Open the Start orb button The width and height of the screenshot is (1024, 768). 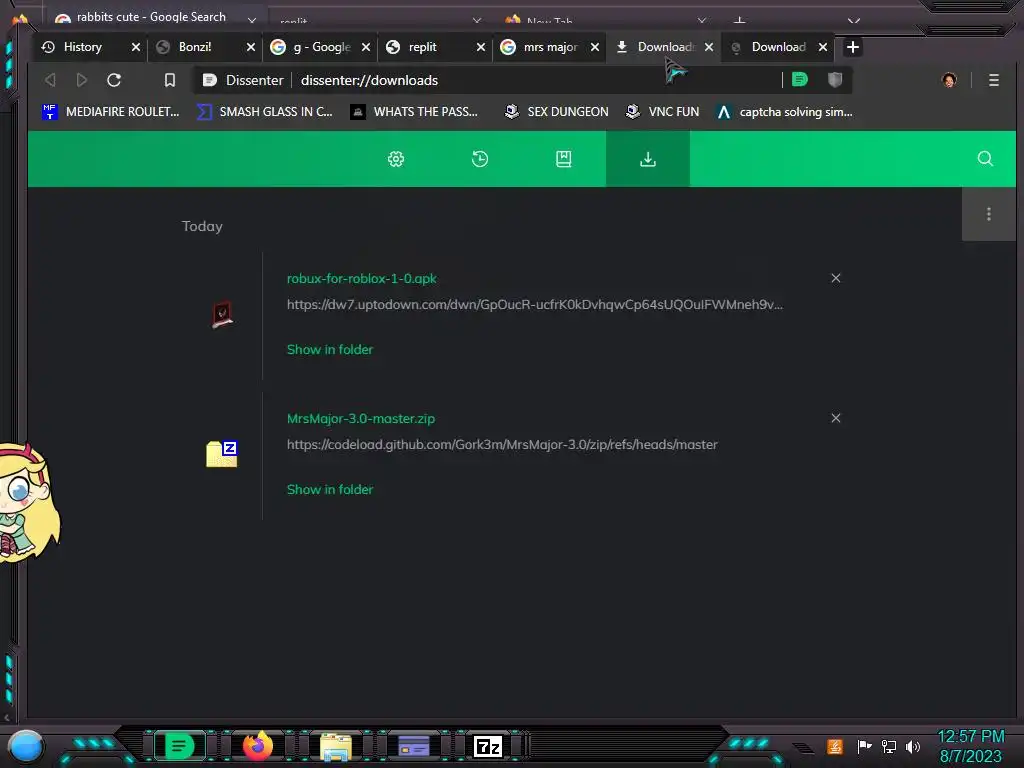(x=26, y=746)
